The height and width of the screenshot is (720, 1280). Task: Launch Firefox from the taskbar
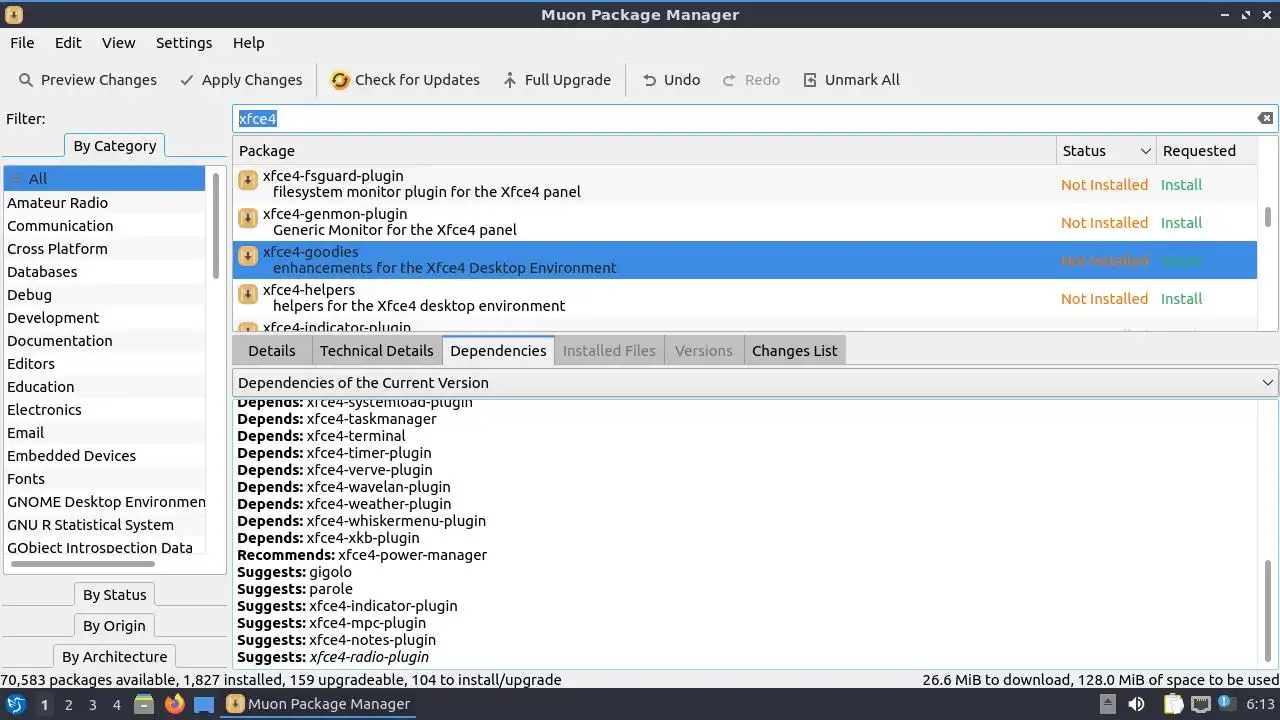click(x=174, y=704)
